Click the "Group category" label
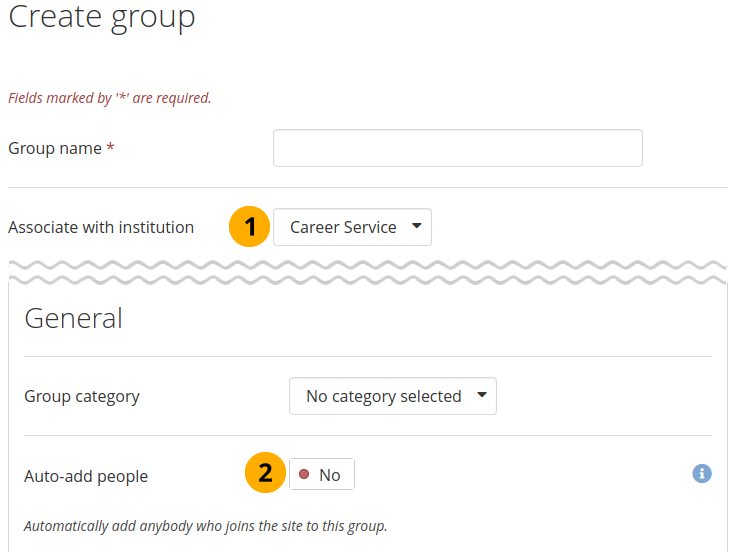Screen dimensions: 733x552 pos(82,396)
